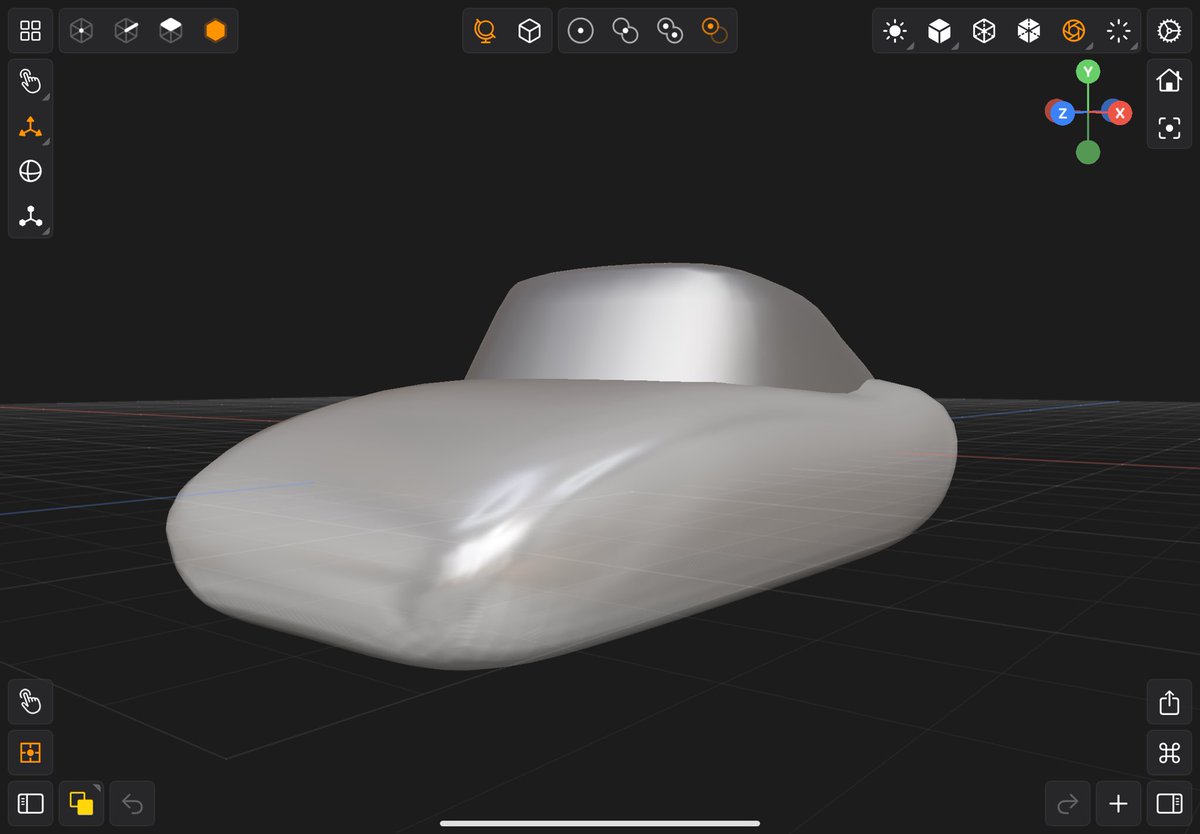Choose the two linked dotted circles pivot option
1200x834 pixels.
pos(670,31)
